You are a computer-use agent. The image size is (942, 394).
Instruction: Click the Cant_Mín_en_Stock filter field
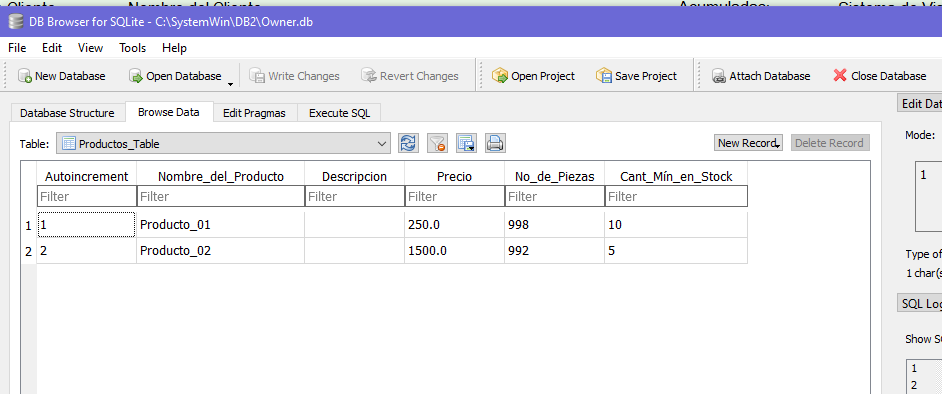[x=676, y=196]
